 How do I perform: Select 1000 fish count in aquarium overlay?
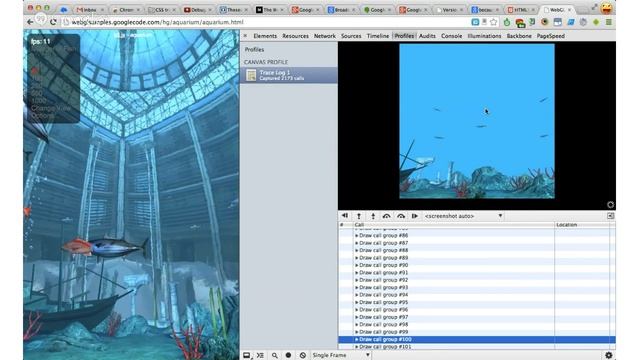click(x=39, y=101)
